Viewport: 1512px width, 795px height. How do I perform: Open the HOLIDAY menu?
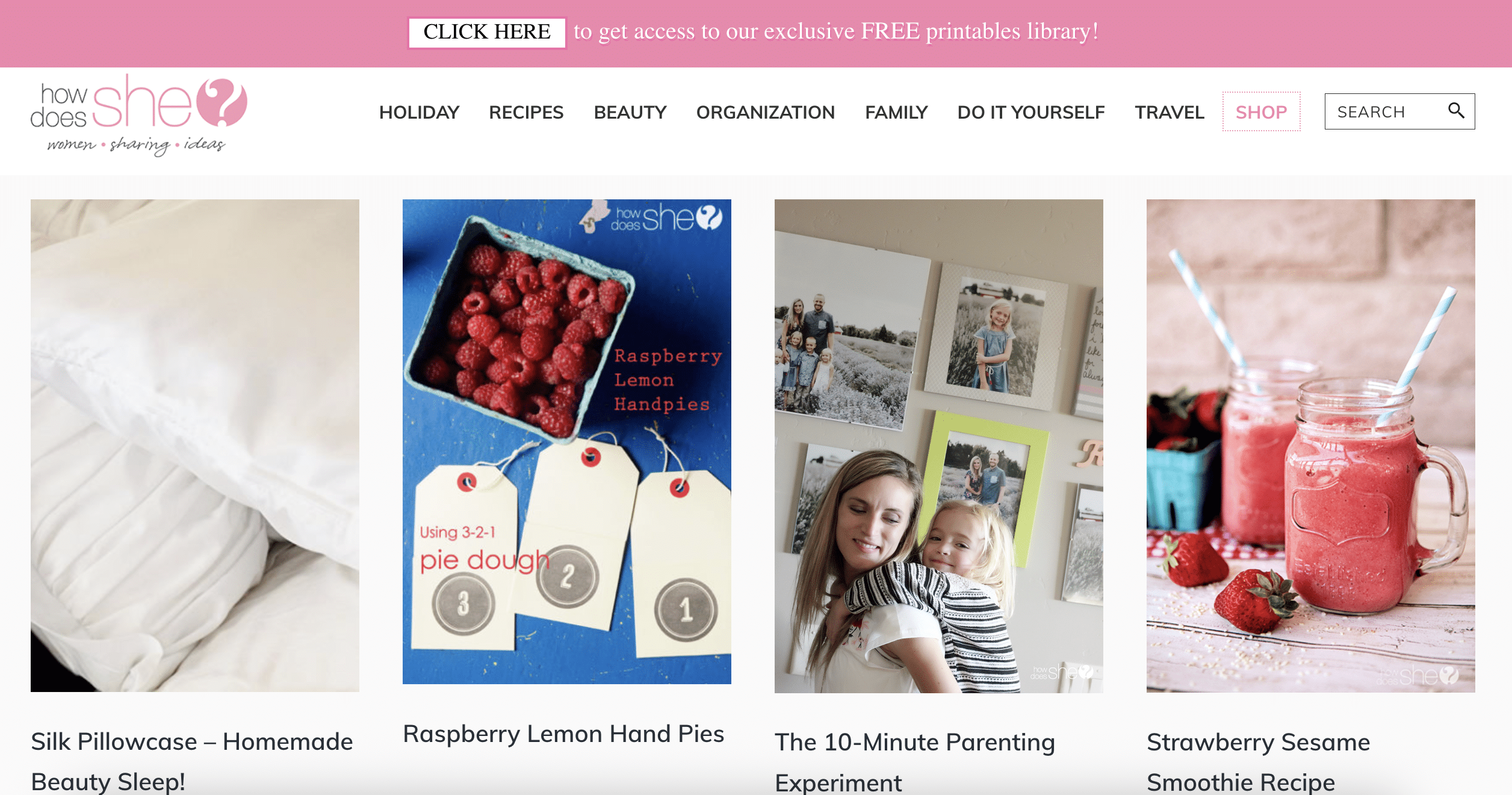(419, 112)
